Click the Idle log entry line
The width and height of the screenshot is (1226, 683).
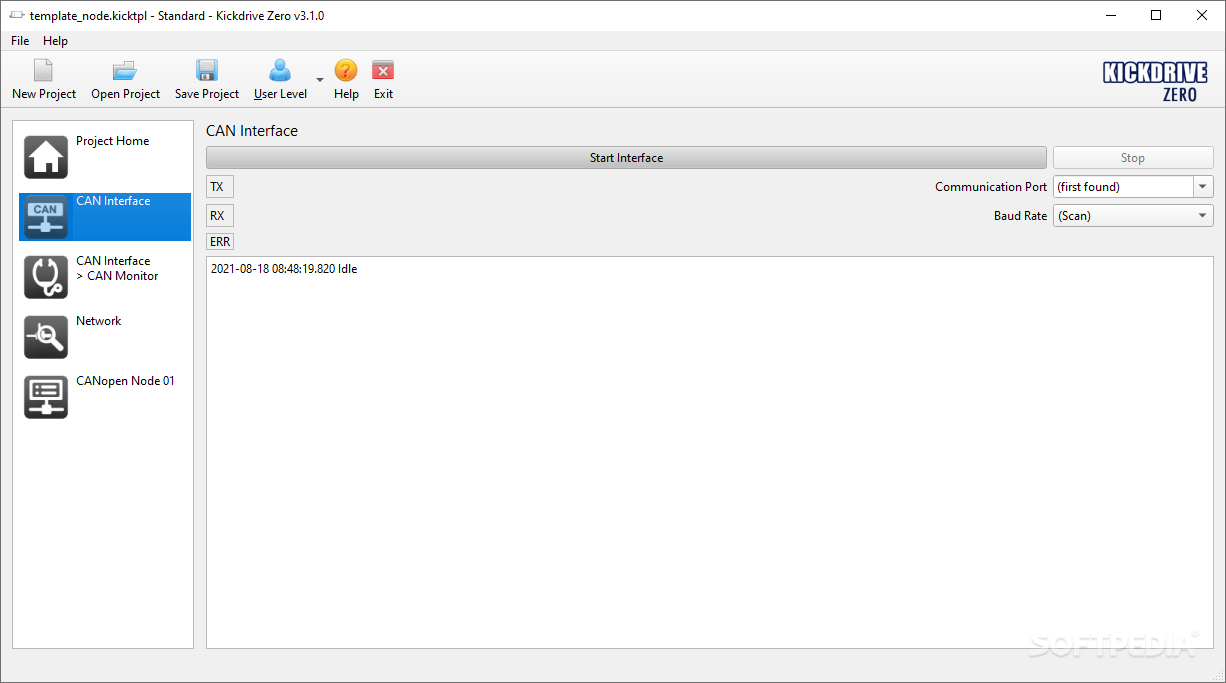(x=284, y=269)
